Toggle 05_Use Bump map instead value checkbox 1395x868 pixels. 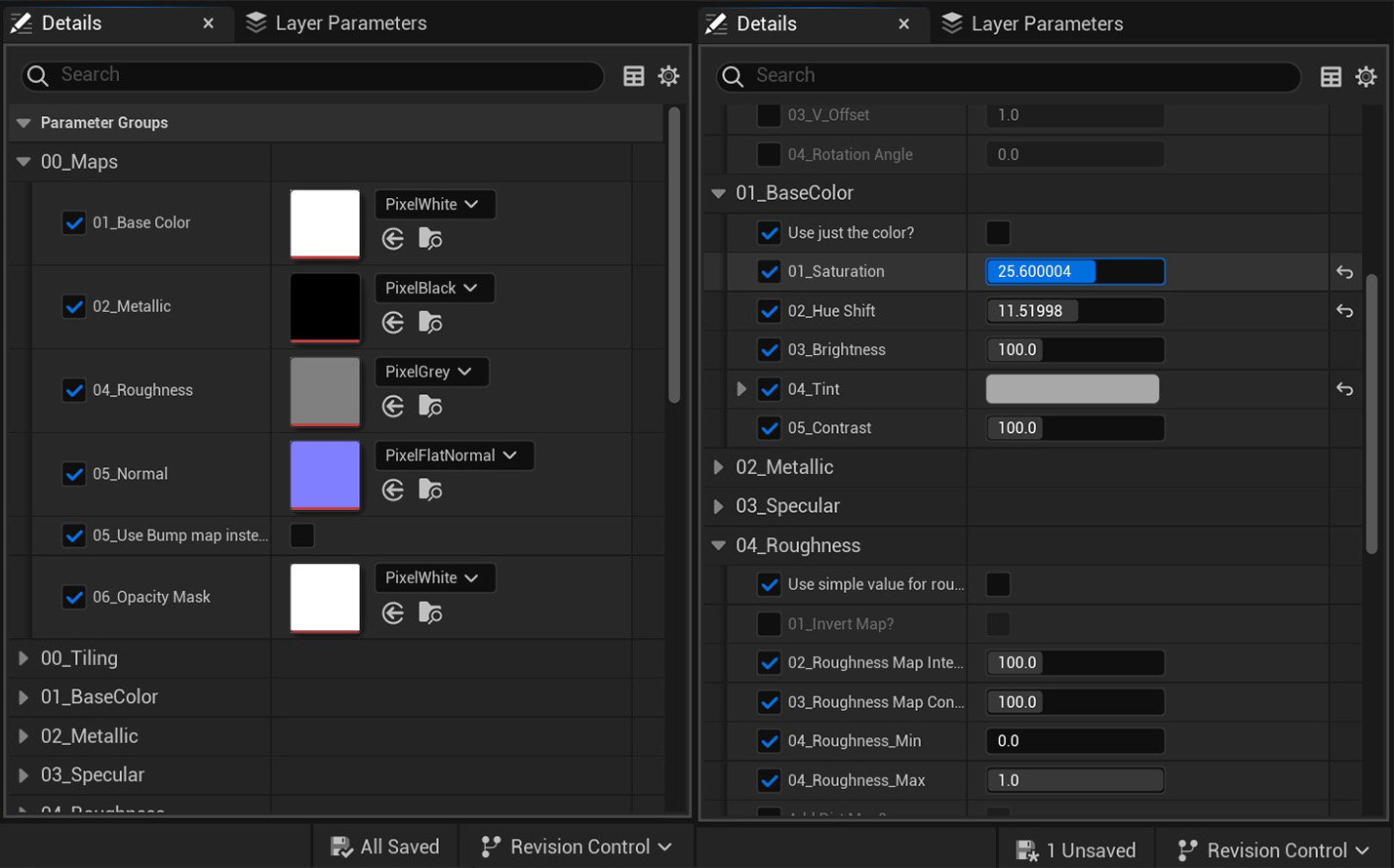(x=302, y=535)
